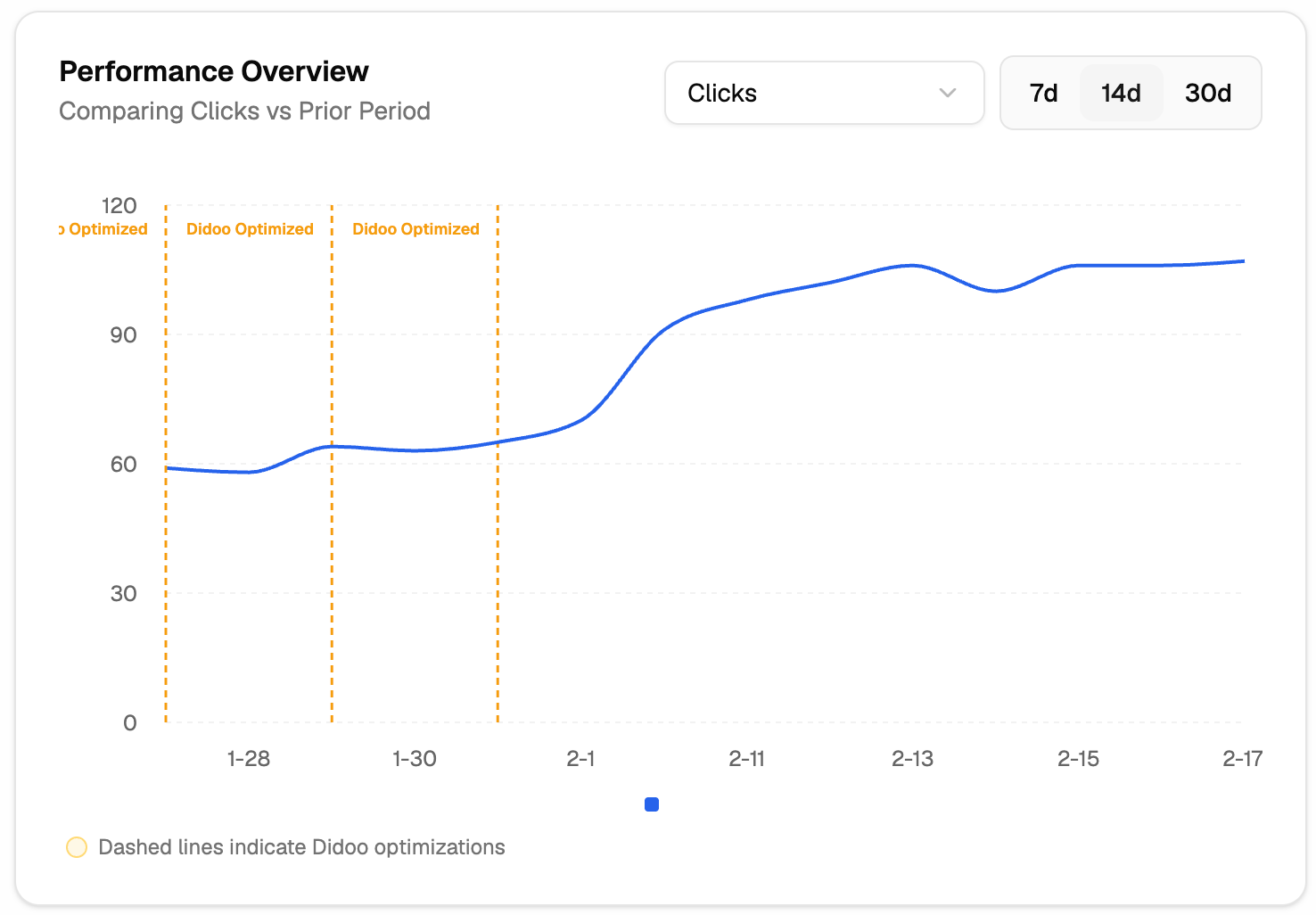The height and width of the screenshot is (915, 1316).
Task: Click the 1-28 date label
Action: coord(248,759)
